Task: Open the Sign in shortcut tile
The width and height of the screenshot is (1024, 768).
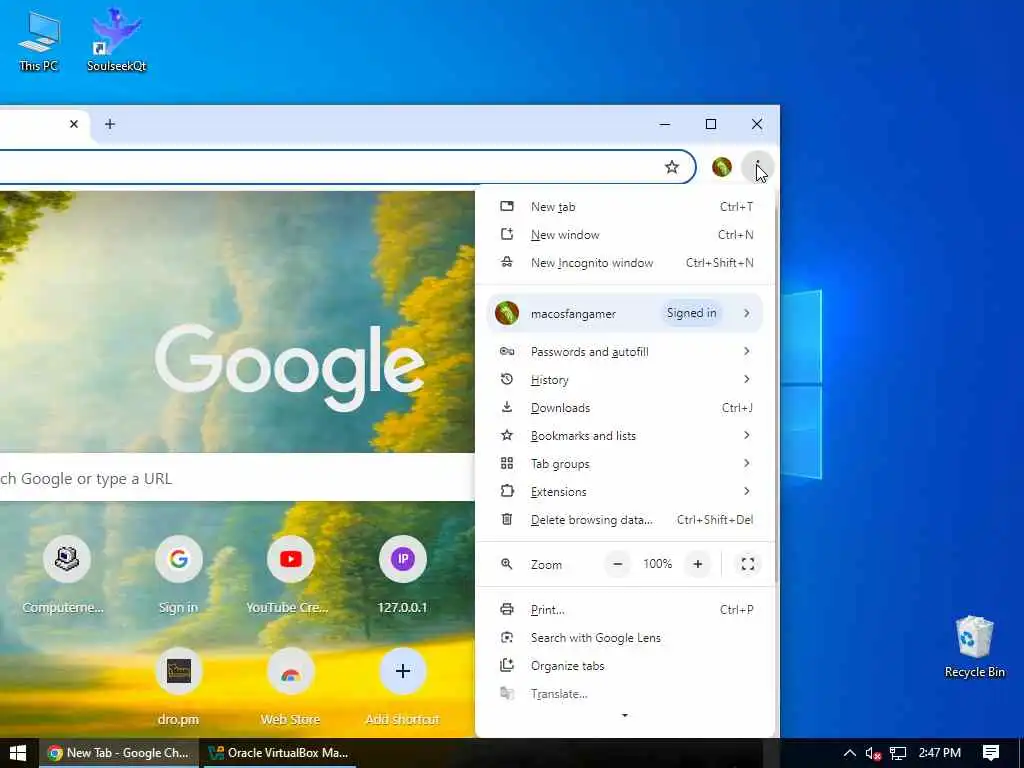Action: (x=178, y=575)
